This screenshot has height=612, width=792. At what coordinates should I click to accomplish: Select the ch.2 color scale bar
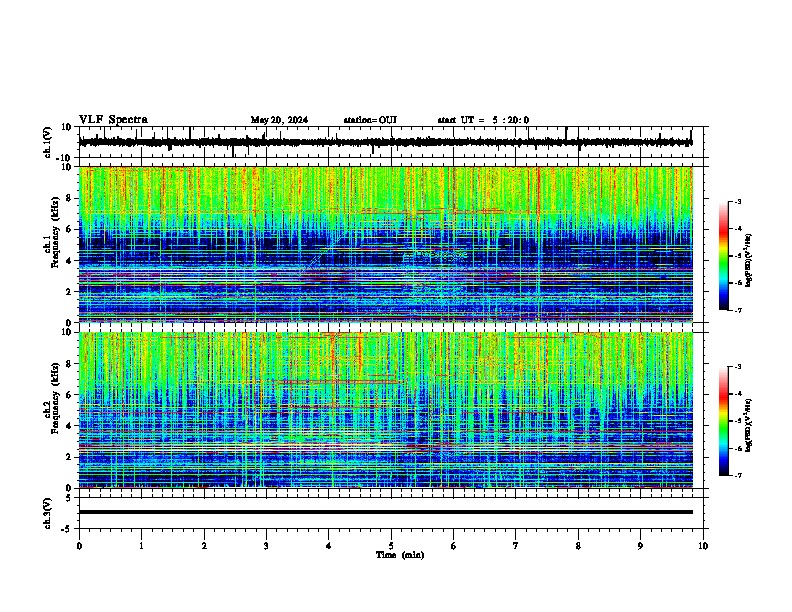tap(723, 421)
